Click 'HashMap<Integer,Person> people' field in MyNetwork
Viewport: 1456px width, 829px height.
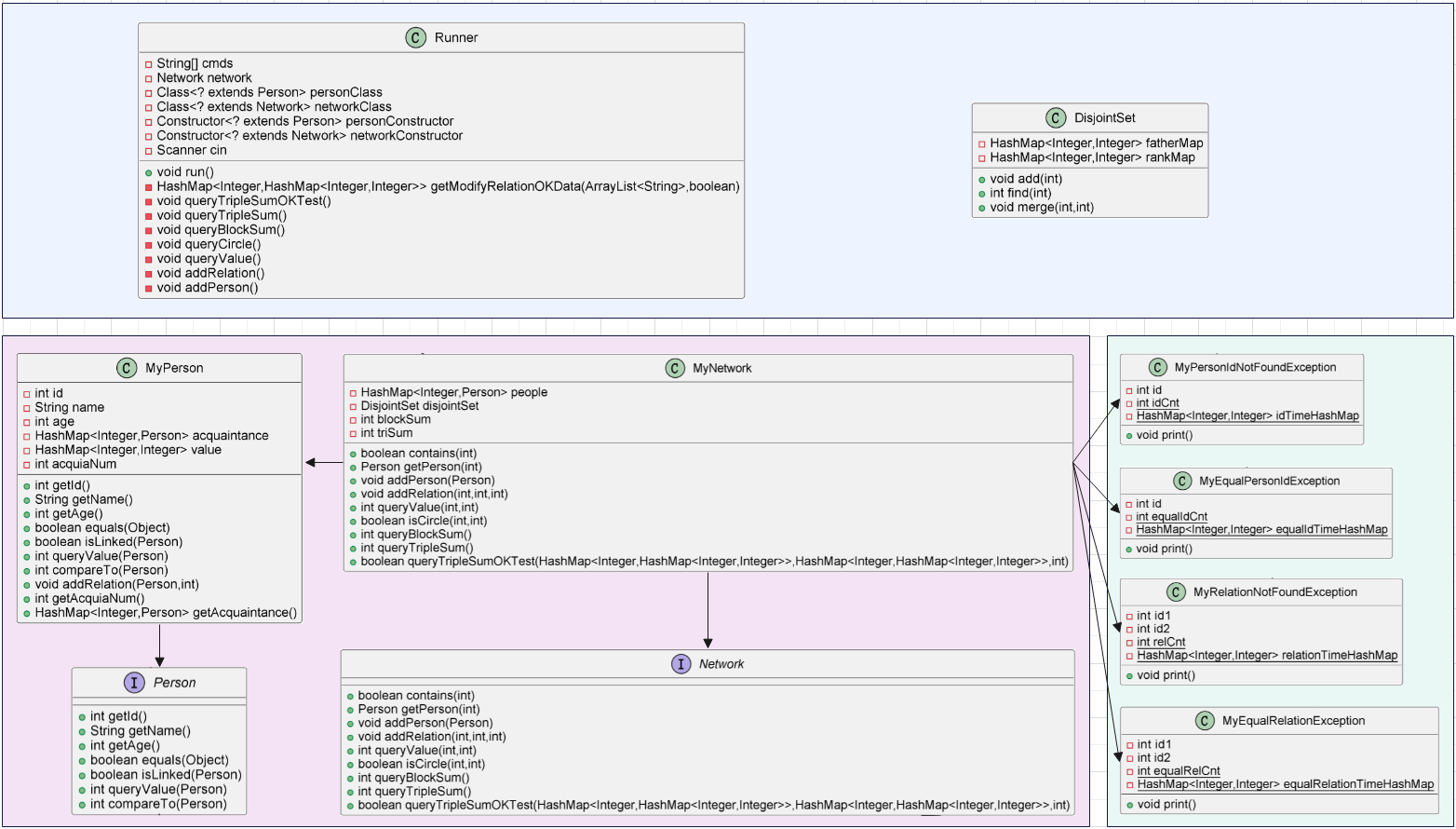[x=454, y=392]
